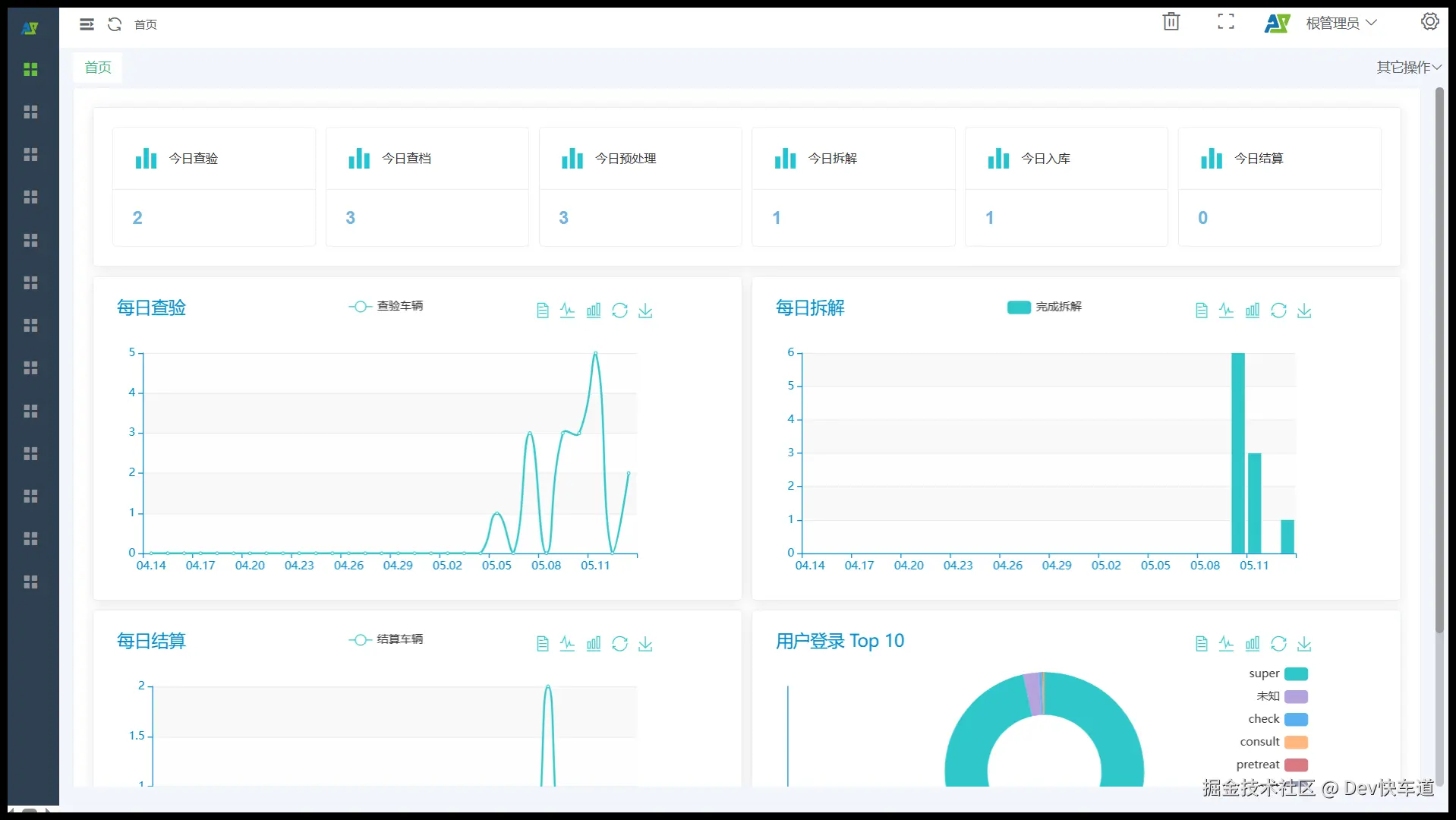
Task: Open data view for 每日拆解 chart
Action: (x=1202, y=311)
